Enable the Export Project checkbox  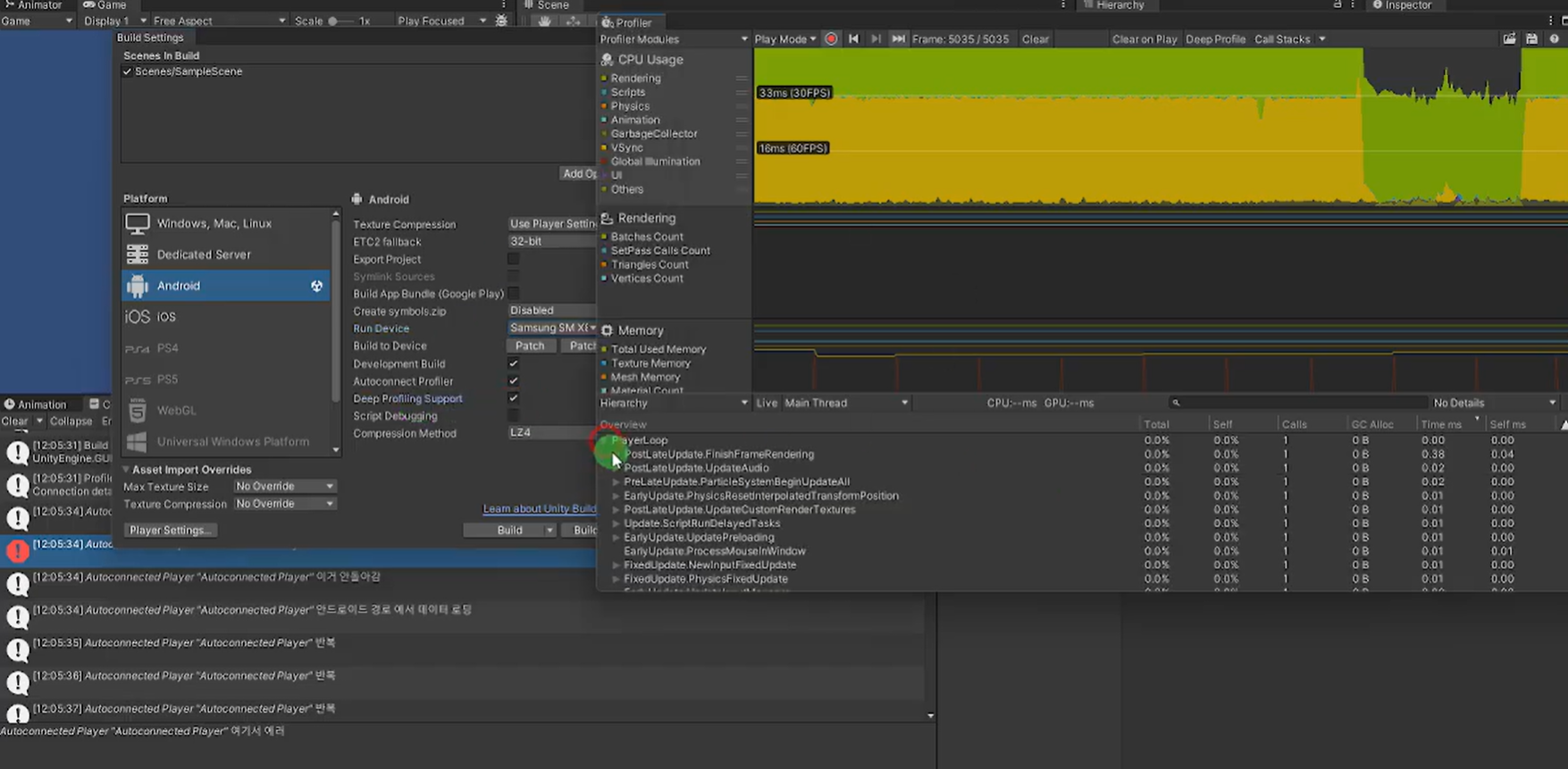coord(513,259)
